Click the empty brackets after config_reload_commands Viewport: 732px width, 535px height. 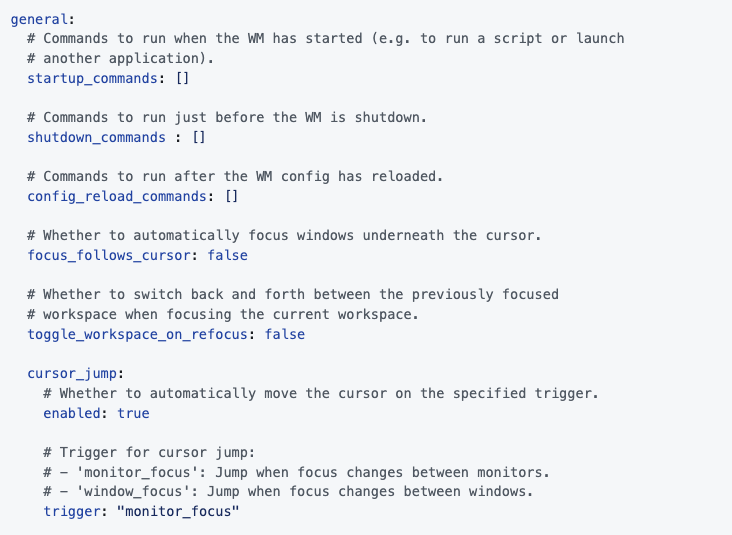click(232, 196)
